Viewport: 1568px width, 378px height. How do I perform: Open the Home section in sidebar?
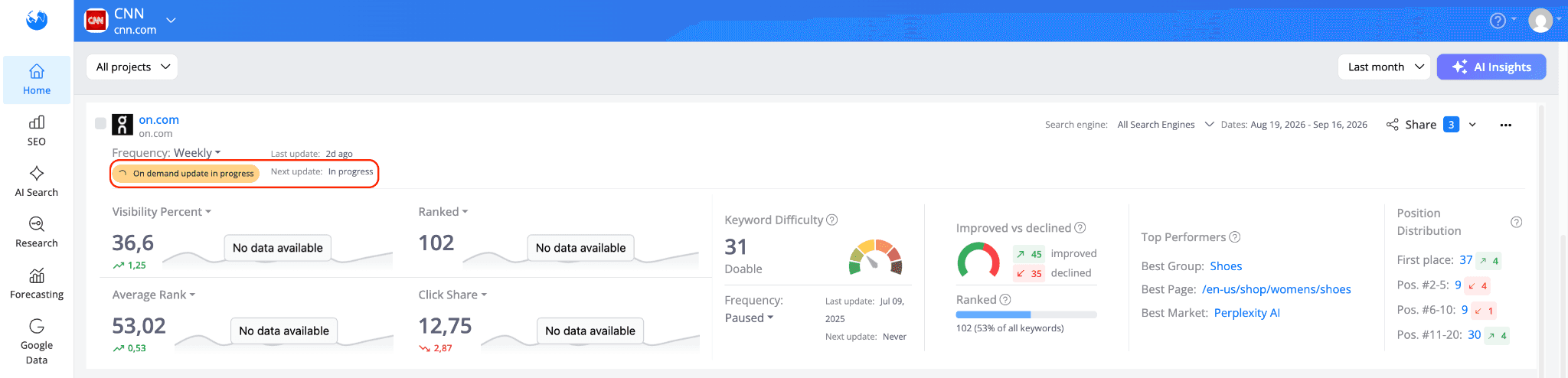pos(37,80)
